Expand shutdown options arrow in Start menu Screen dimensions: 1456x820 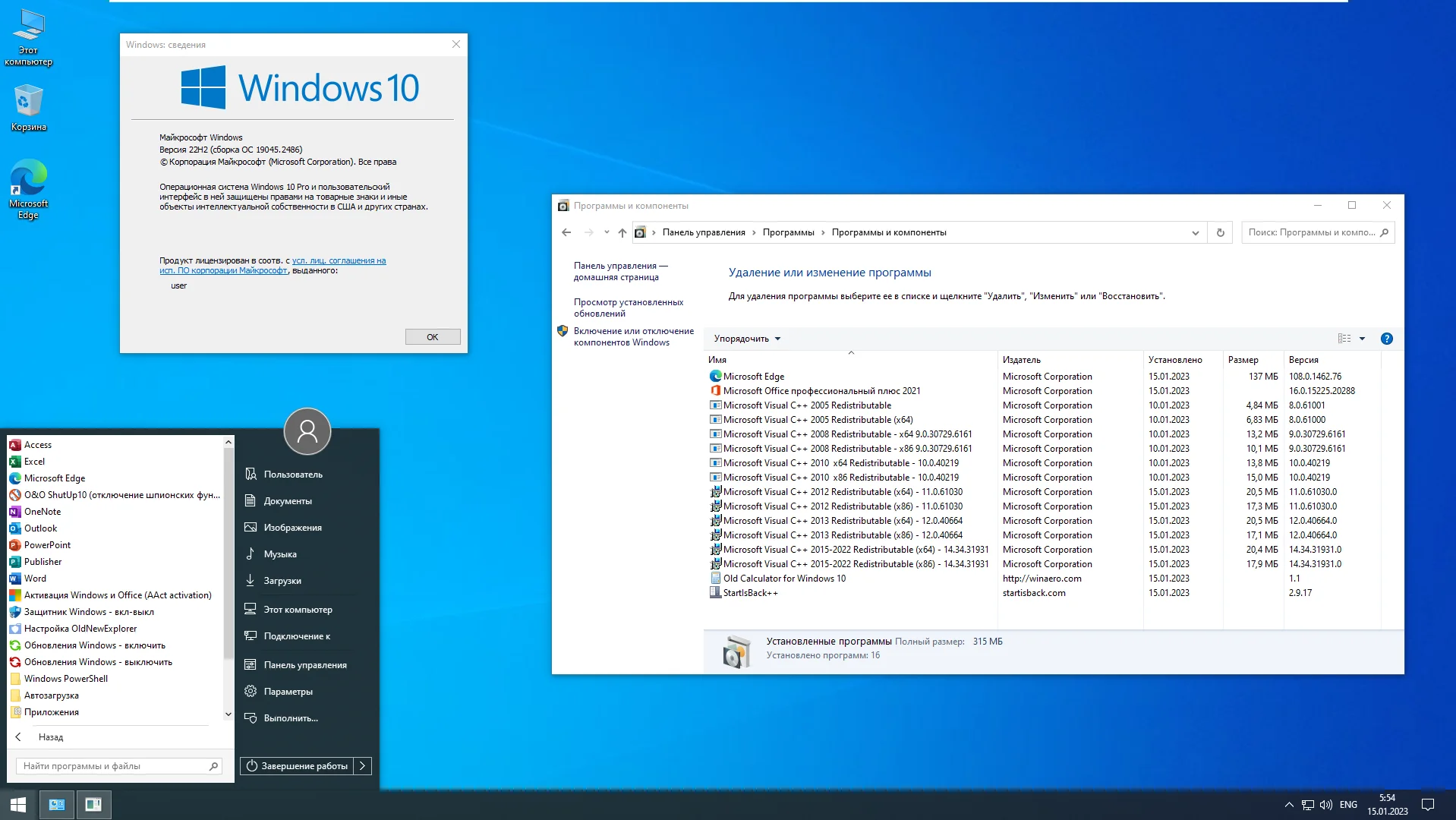pos(363,766)
